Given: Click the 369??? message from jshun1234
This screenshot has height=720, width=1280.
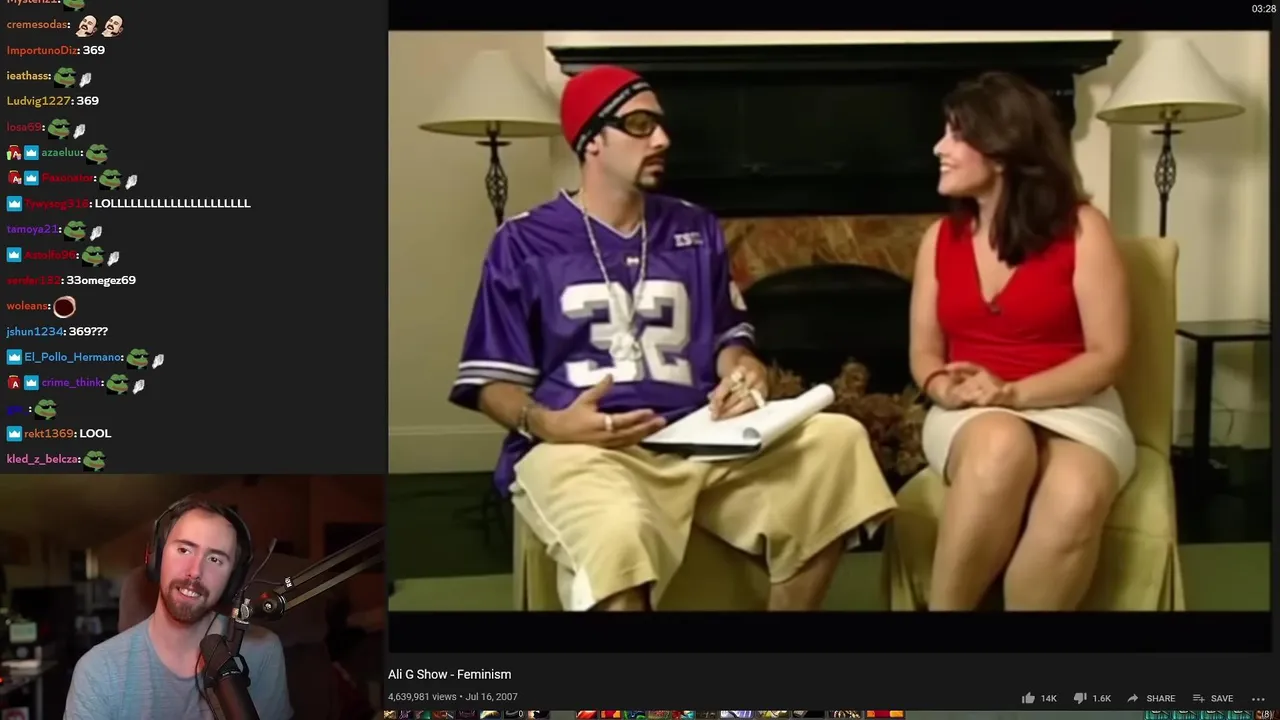Looking at the screenshot, I should 88,331.
